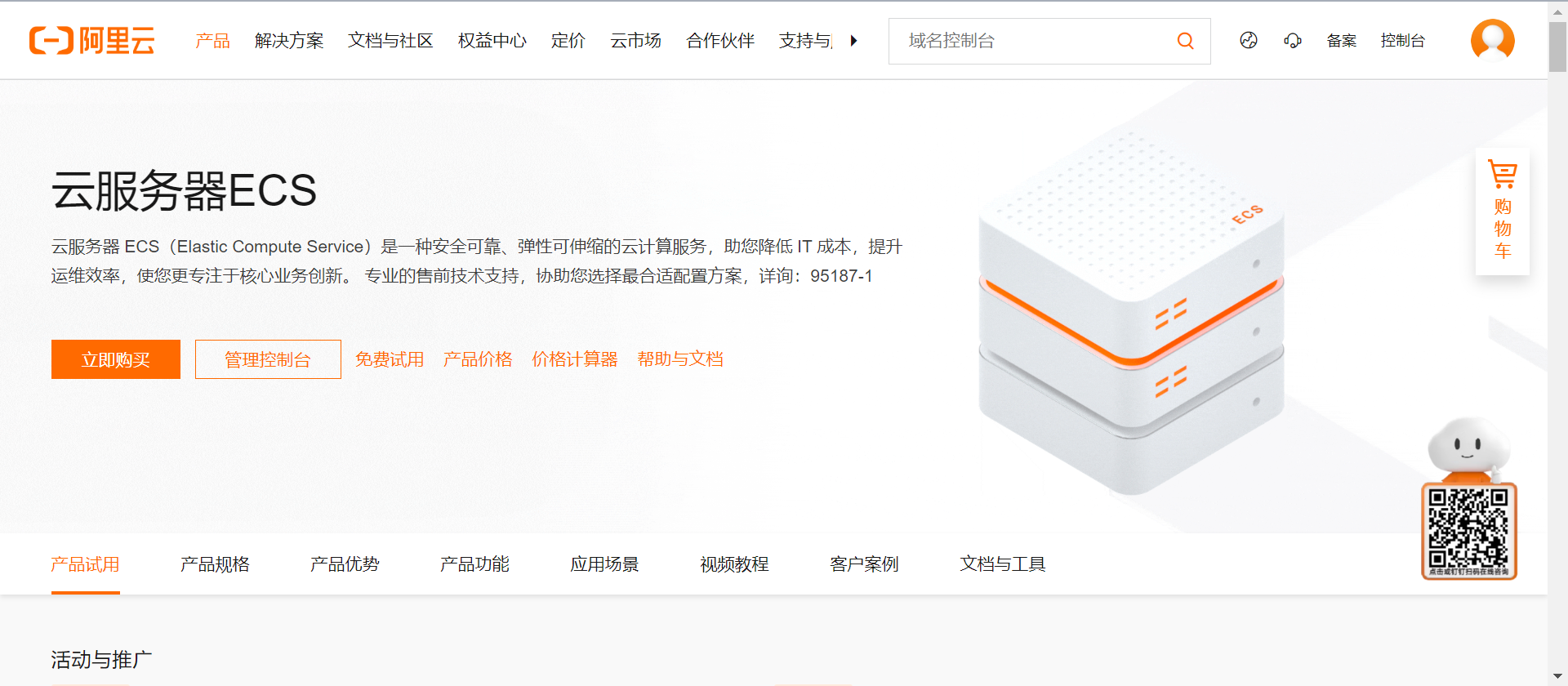Click the ECS server illustration

click(1131, 314)
